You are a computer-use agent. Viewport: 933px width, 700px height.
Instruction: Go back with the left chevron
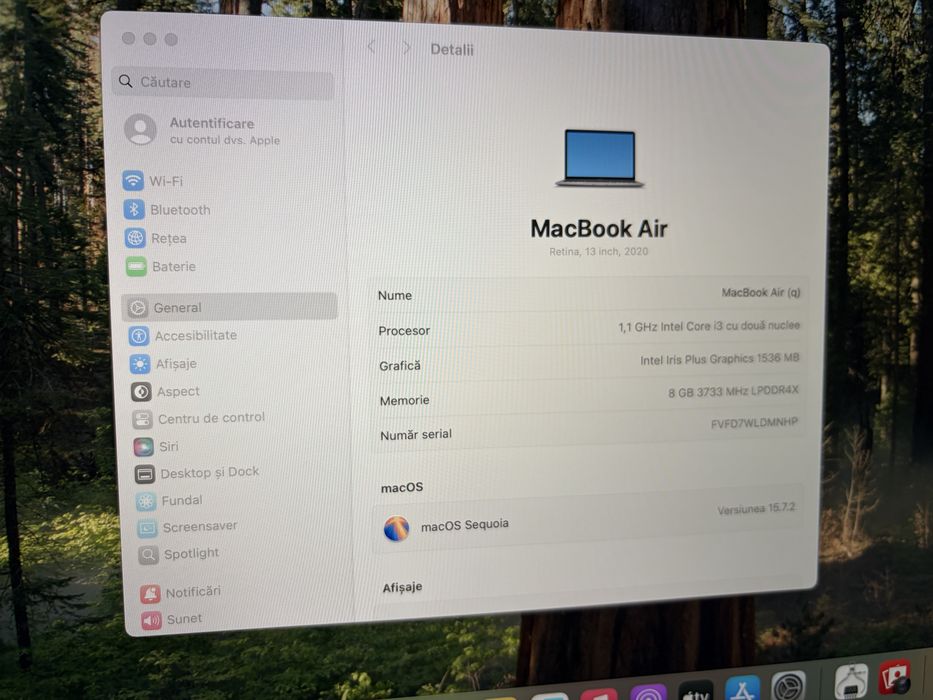(371, 46)
